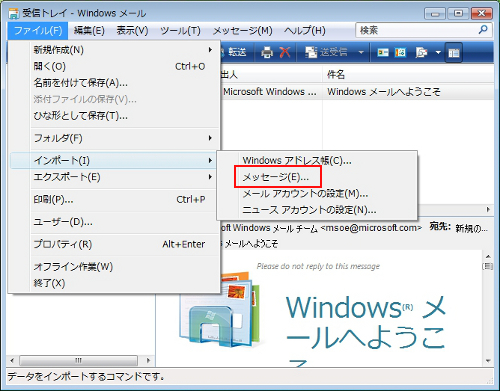Click folder pane right scroll arrow
Screen dimensions: 500x391
tap(148, 360)
